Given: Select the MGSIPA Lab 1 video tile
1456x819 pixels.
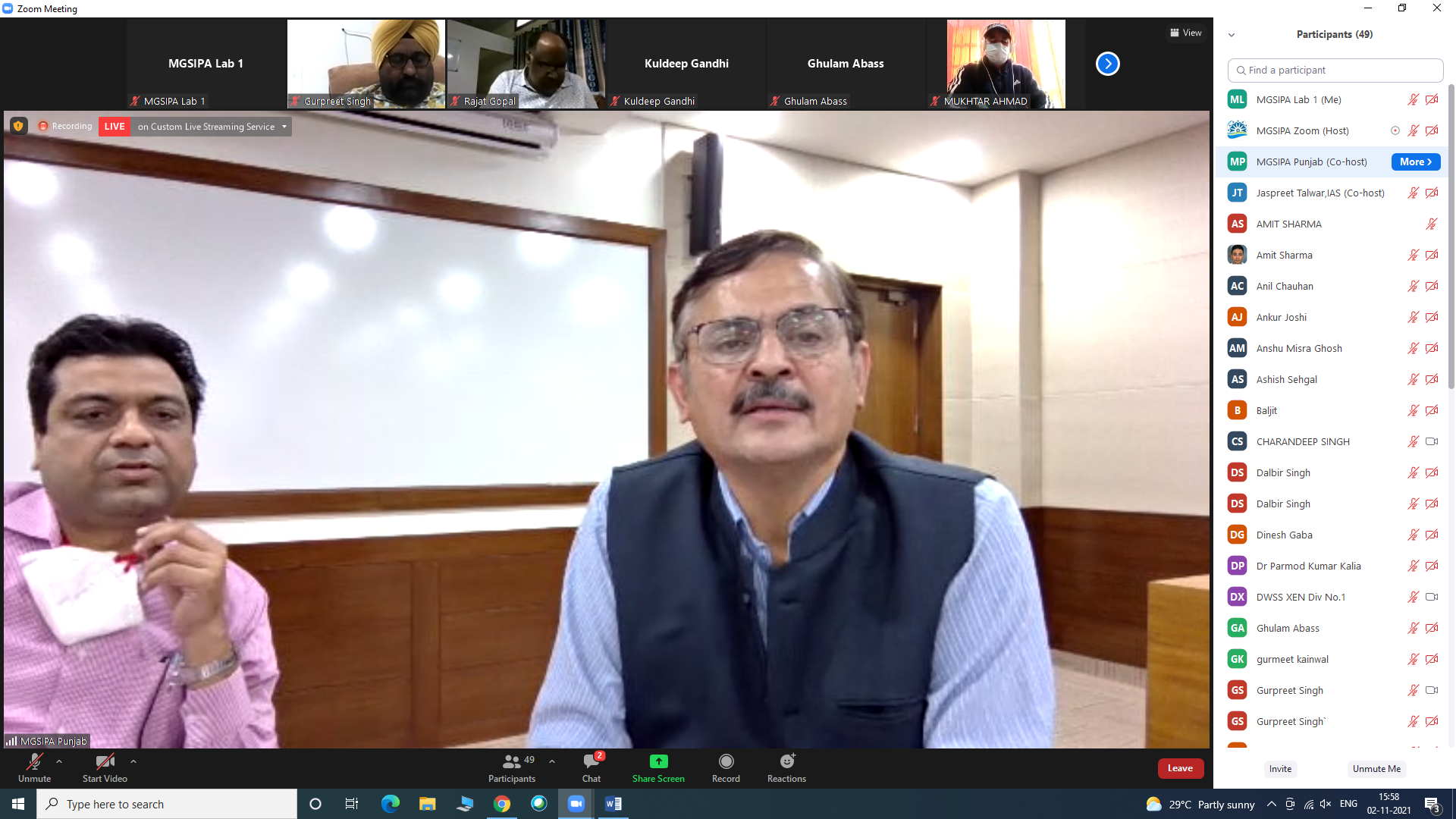Looking at the screenshot, I should point(206,64).
